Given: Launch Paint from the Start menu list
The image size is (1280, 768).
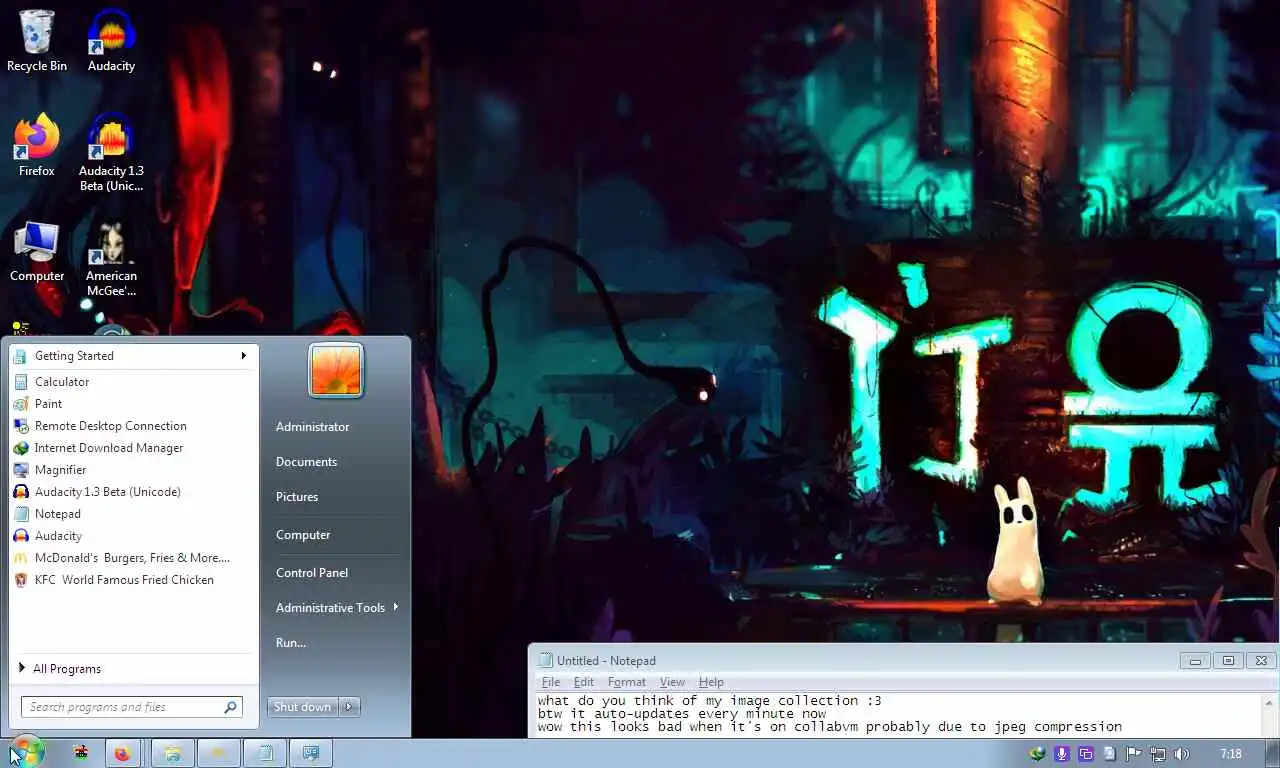Looking at the screenshot, I should pos(134,404).
